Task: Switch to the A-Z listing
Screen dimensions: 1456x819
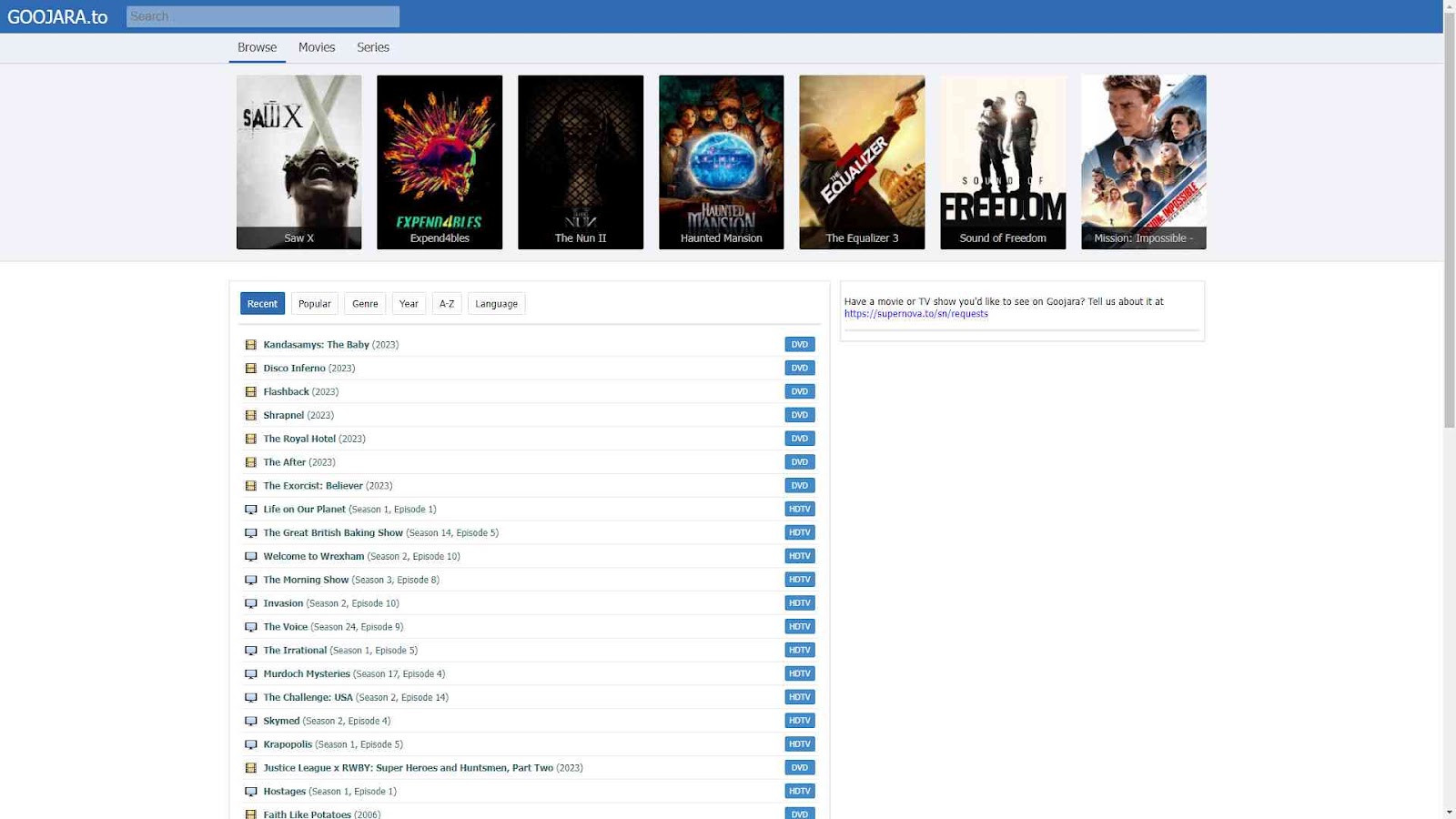Action: tap(447, 304)
